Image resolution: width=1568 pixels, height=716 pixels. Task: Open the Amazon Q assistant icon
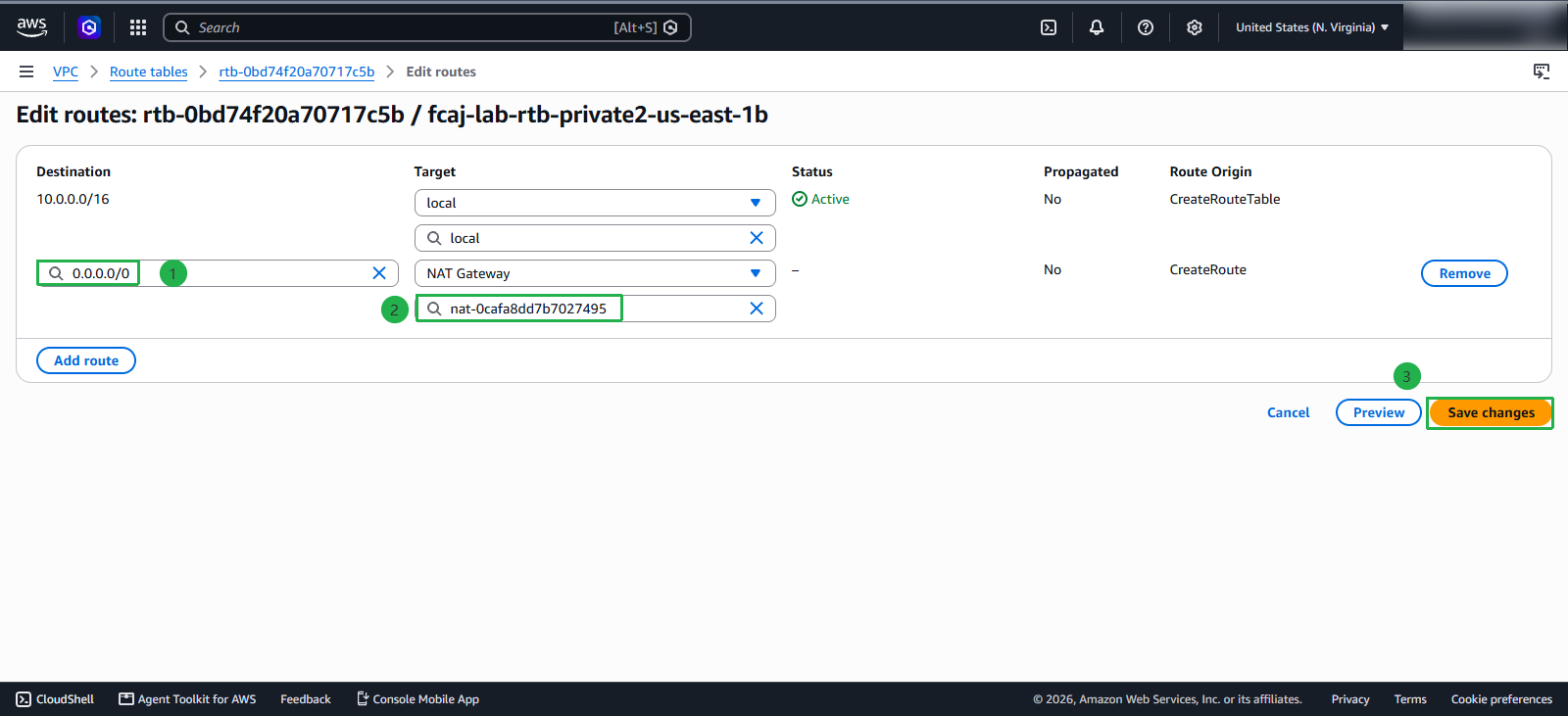coord(89,27)
